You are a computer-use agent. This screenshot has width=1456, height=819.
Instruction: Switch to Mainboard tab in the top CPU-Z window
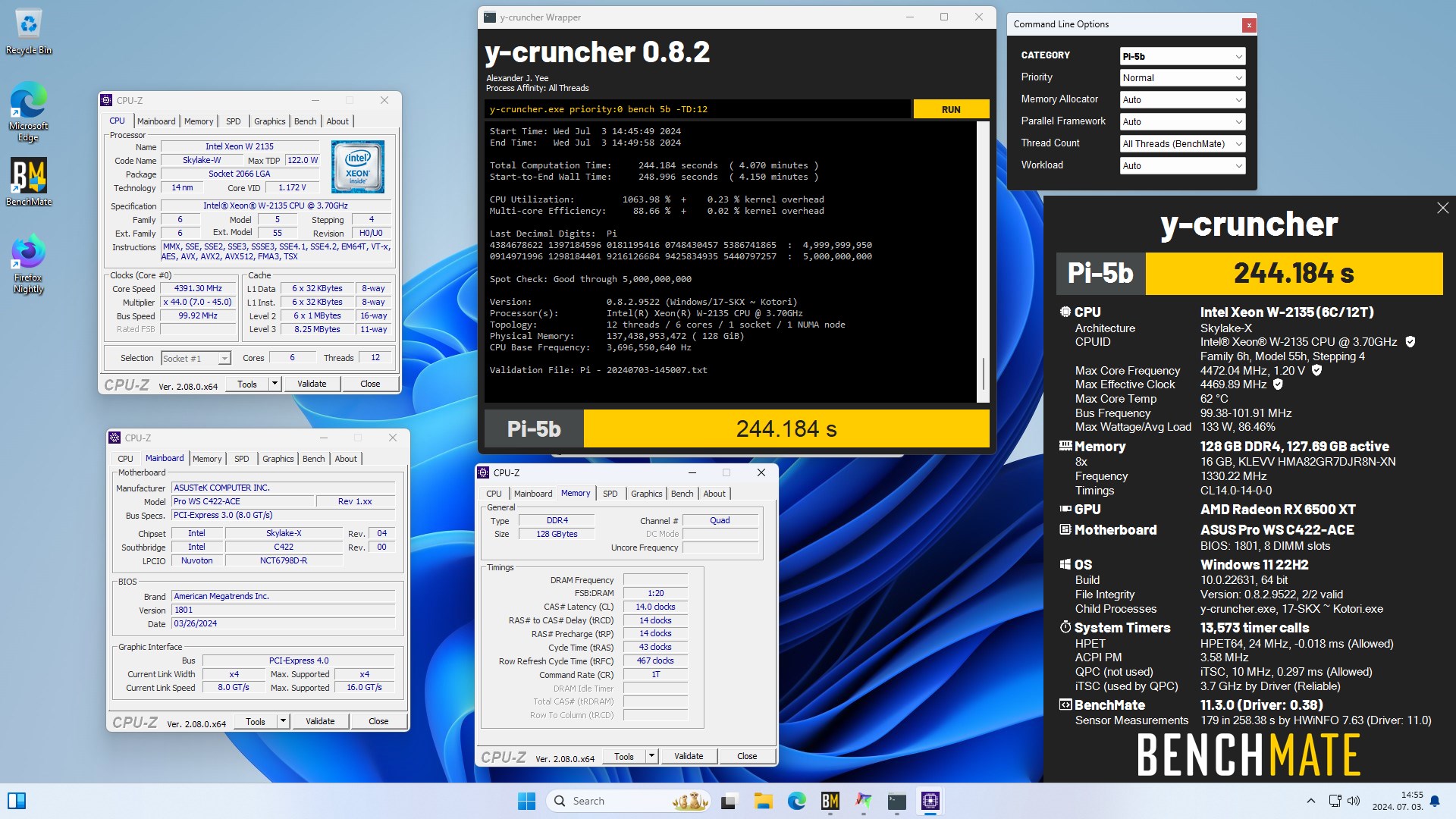(x=156, y=121)
